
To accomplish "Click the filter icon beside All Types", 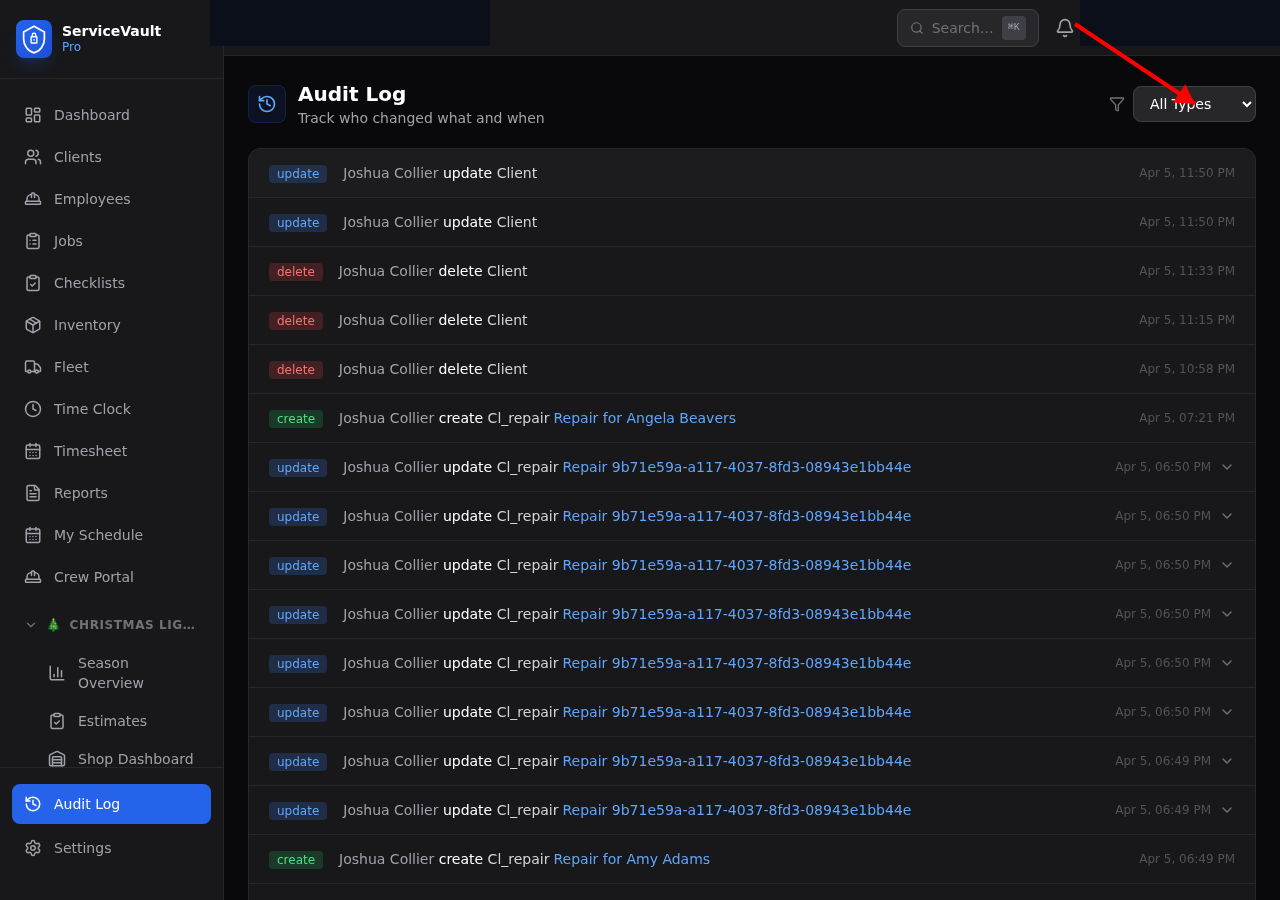I will click(x=1116, y=103).
